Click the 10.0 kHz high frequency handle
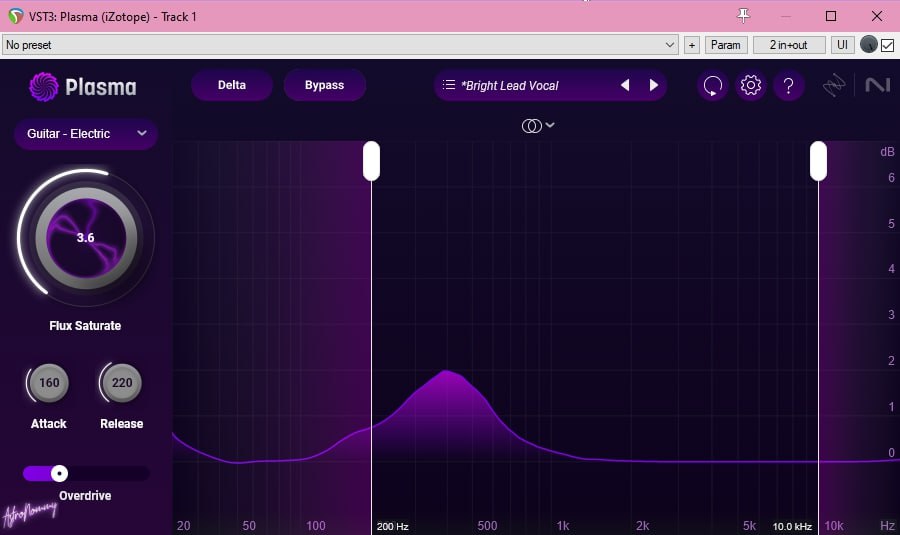This screenshot has width=900, height=535. [x=818, y=161]
